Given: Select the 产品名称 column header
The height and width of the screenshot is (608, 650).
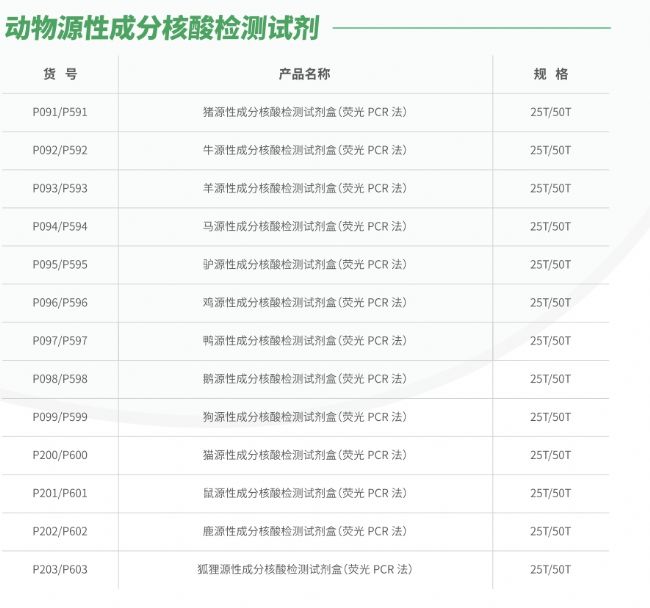Looking at the screenshot, I should (x=305, y=74).
